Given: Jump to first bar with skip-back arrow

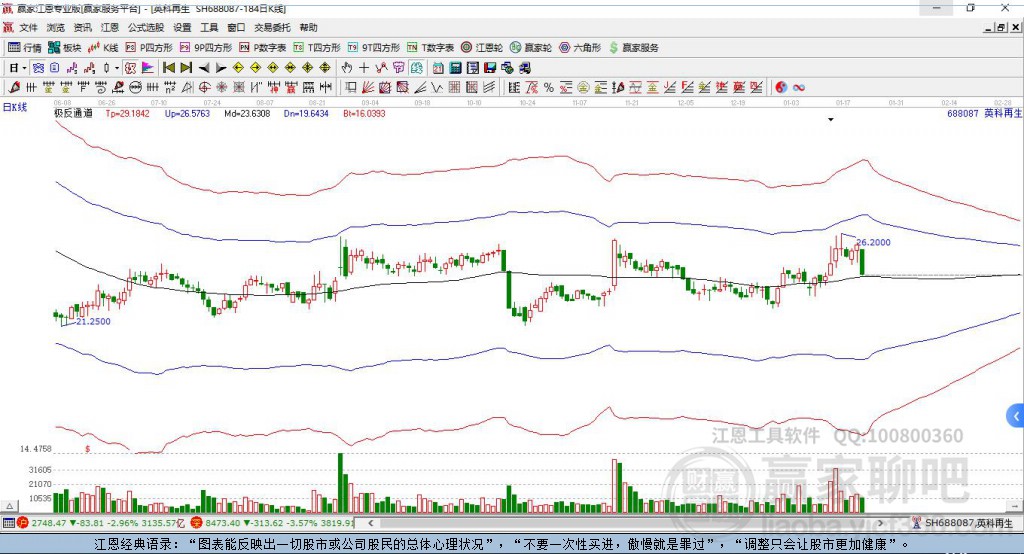Looking at the screenshot, I should (x=169, y=68).
